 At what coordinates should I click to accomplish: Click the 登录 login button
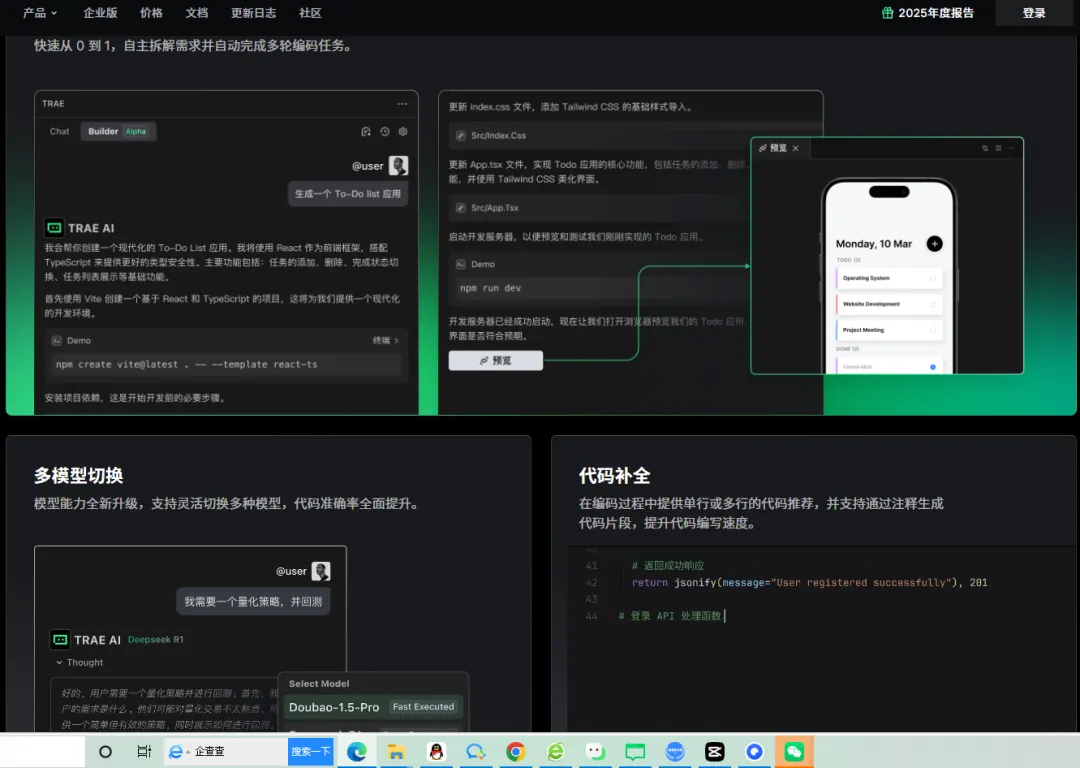coord(1034,13)
